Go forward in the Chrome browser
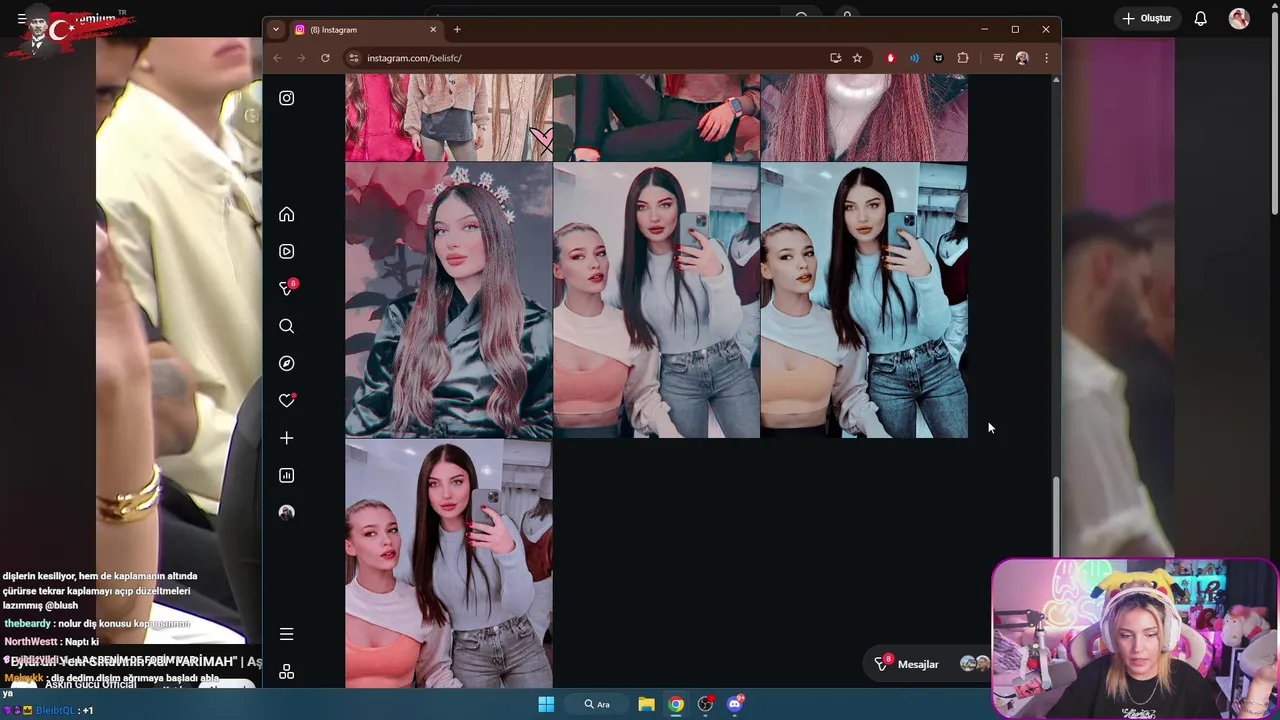Image resolution: width=1280 pixels, height=720 pixels. pyautogui.click(x=301, y=58)
